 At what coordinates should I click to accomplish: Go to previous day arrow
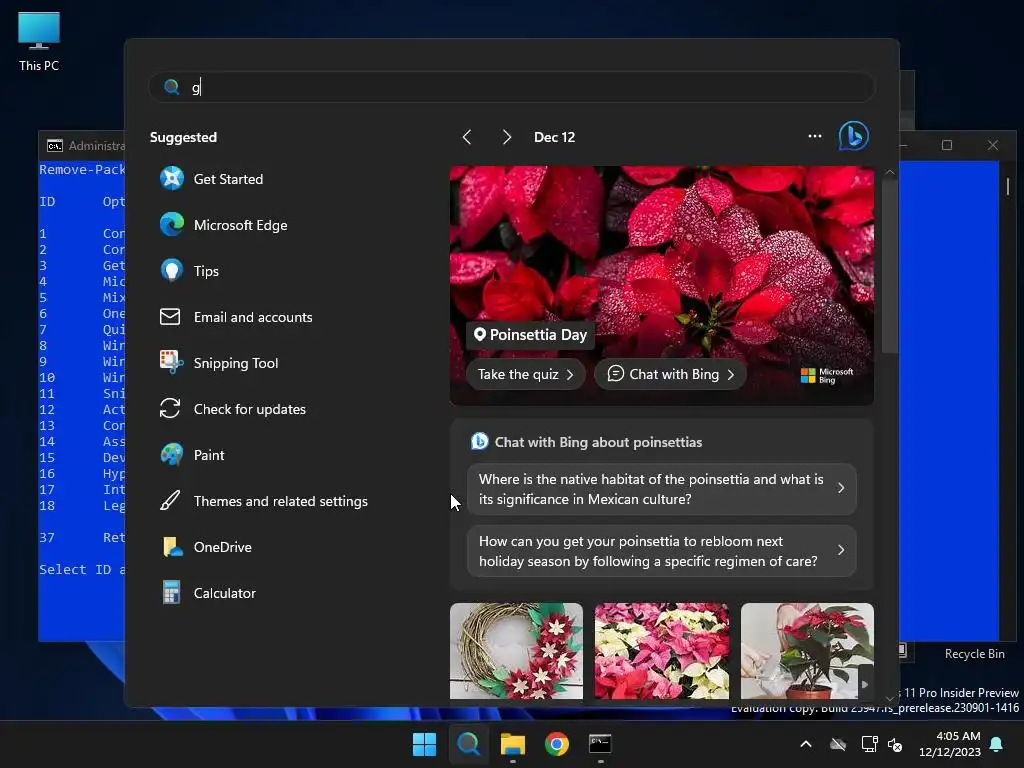pyautogui.click(x=467, y=137)
